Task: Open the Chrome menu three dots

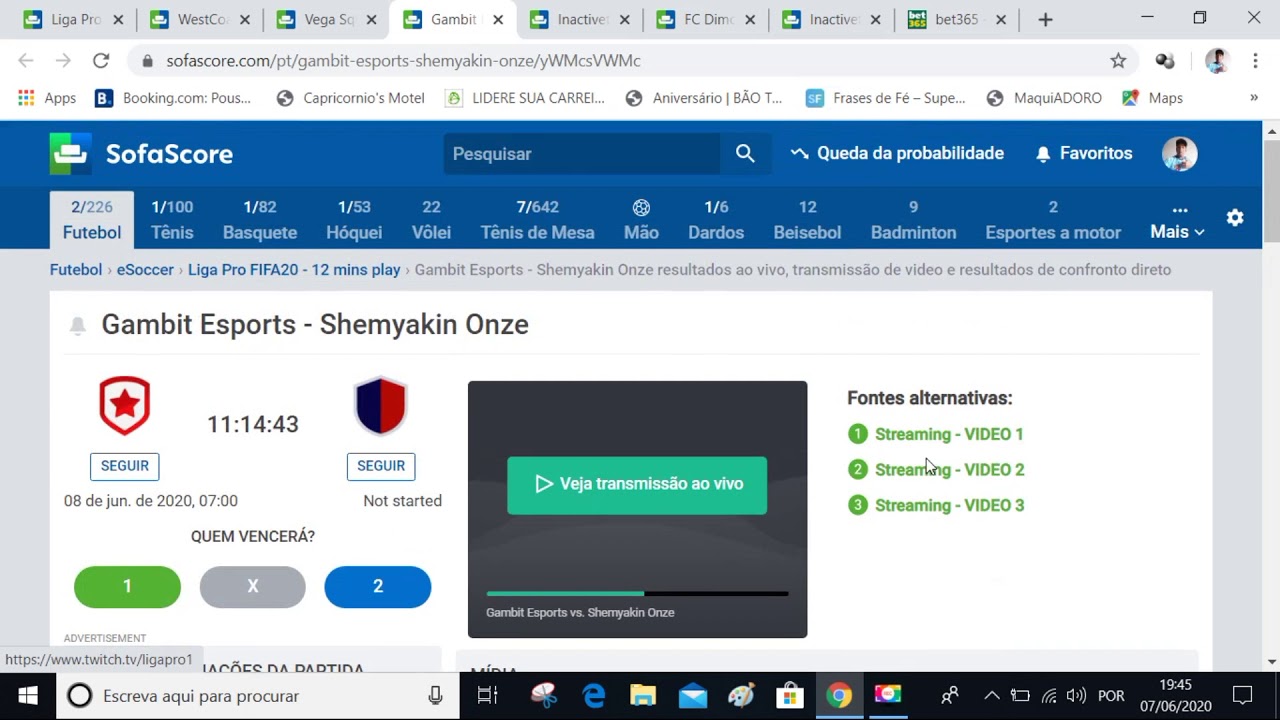Action: (1255, 61)
